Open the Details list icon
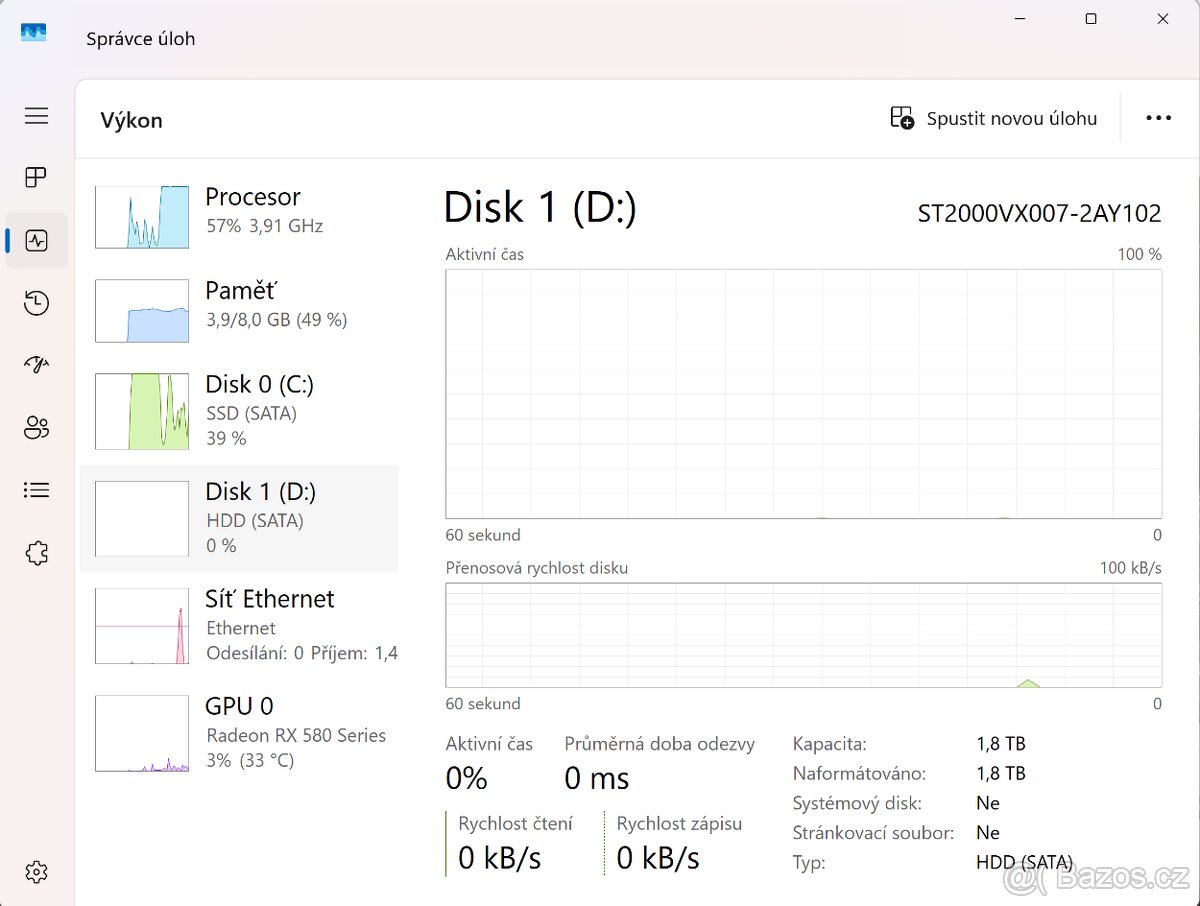1200x906 pixels. [37, 490]
